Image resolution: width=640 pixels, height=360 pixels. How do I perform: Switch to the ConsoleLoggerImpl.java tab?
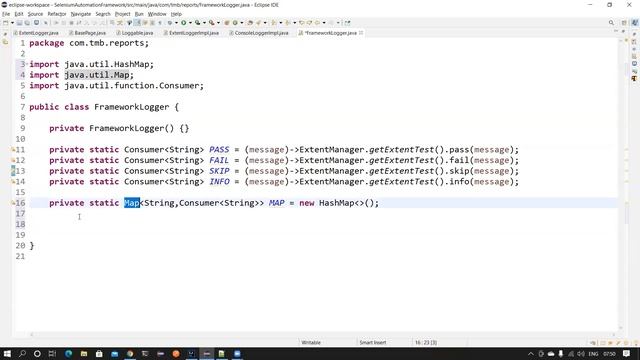tap(259, 33)
